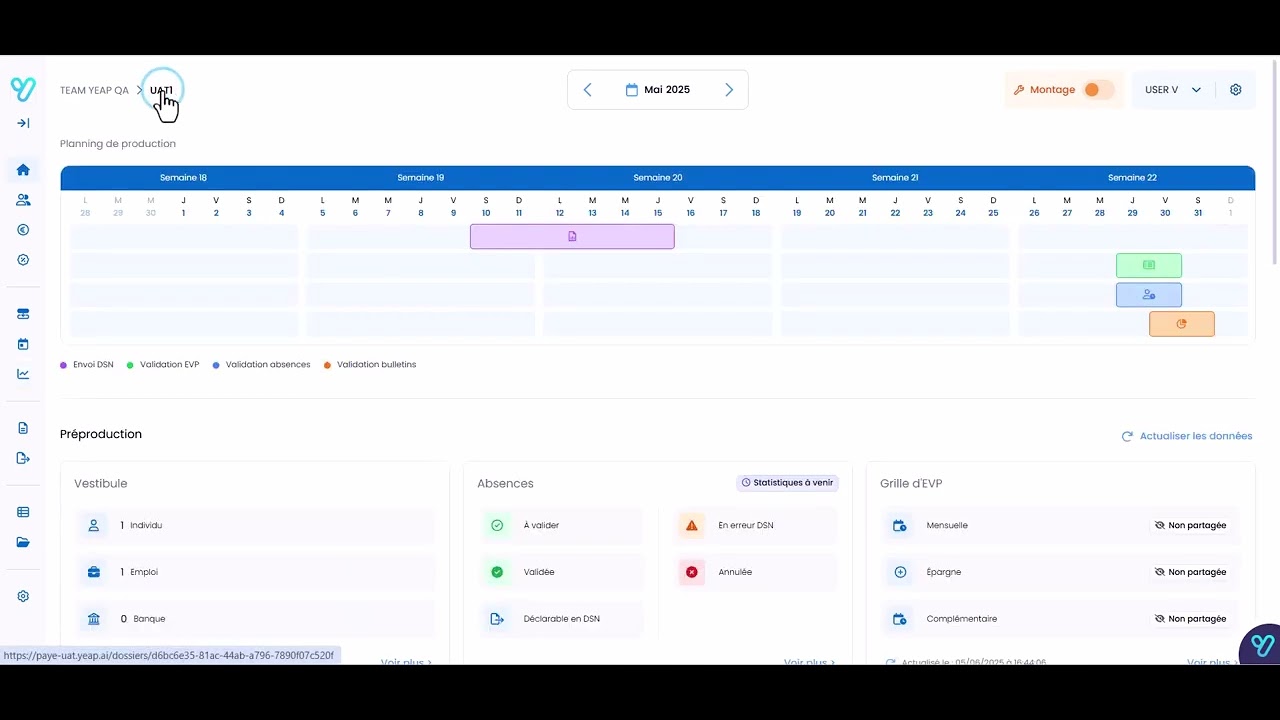Open the Banque row in Vestibule
The width and height of the screenshot is (1280, 720).
click(255, 619)
